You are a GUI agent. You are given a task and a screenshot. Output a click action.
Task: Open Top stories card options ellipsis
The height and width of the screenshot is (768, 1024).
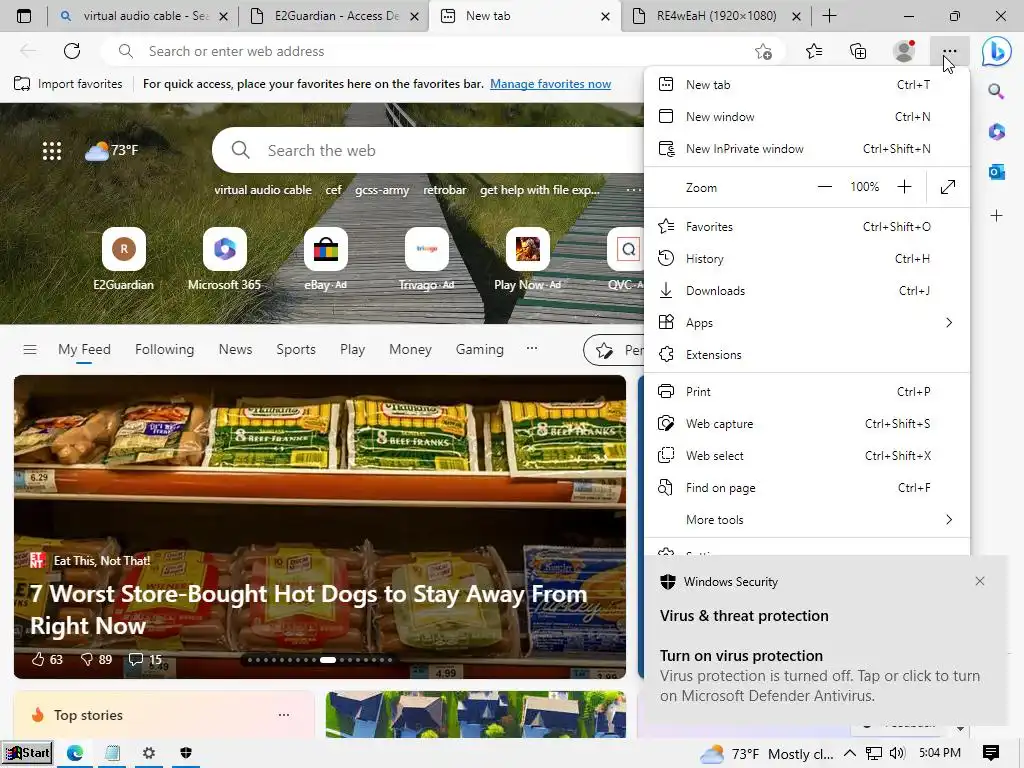(x=283, y=714)
